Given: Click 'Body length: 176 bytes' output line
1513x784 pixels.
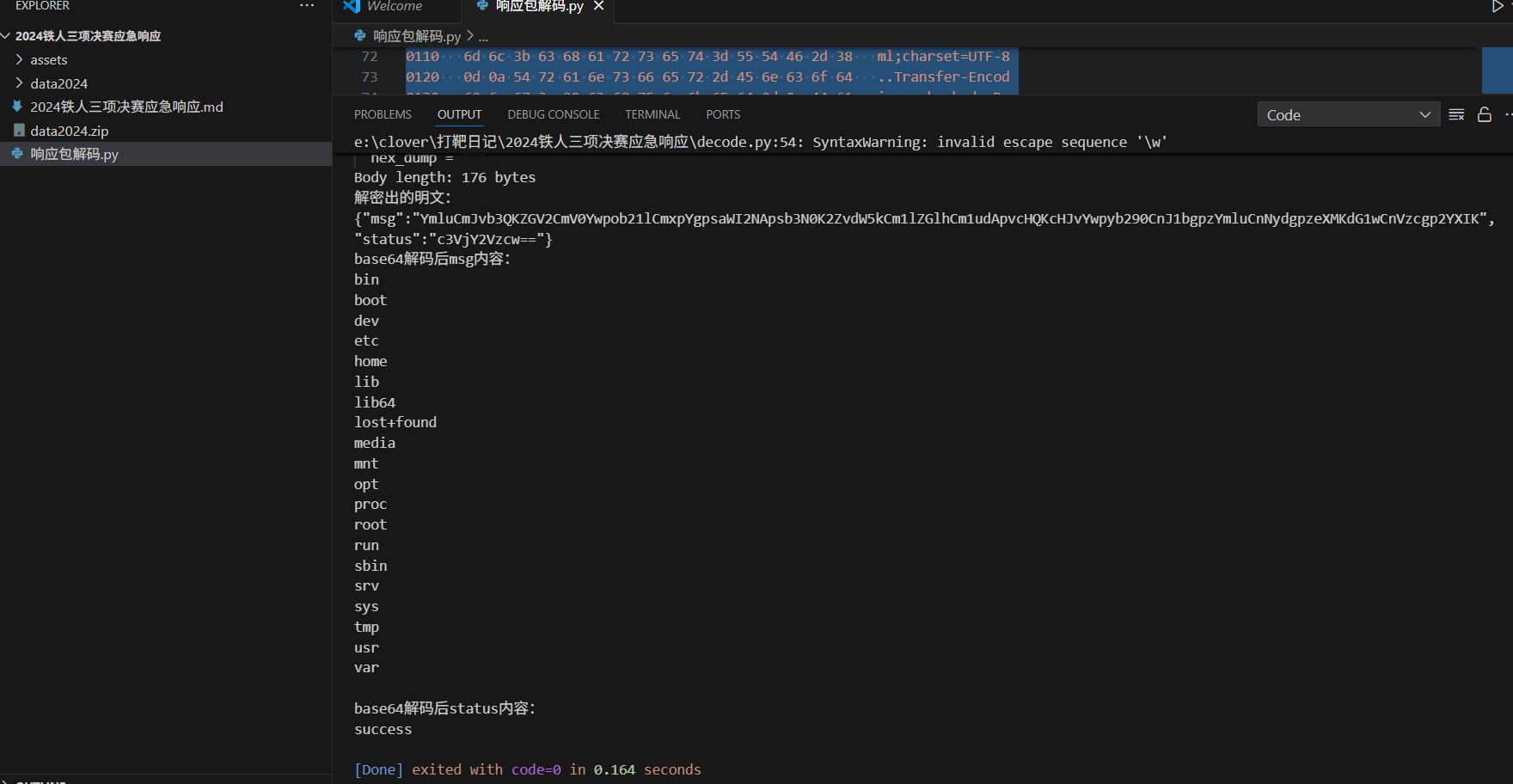Looking at the screenshot, I should coord(444,177).
